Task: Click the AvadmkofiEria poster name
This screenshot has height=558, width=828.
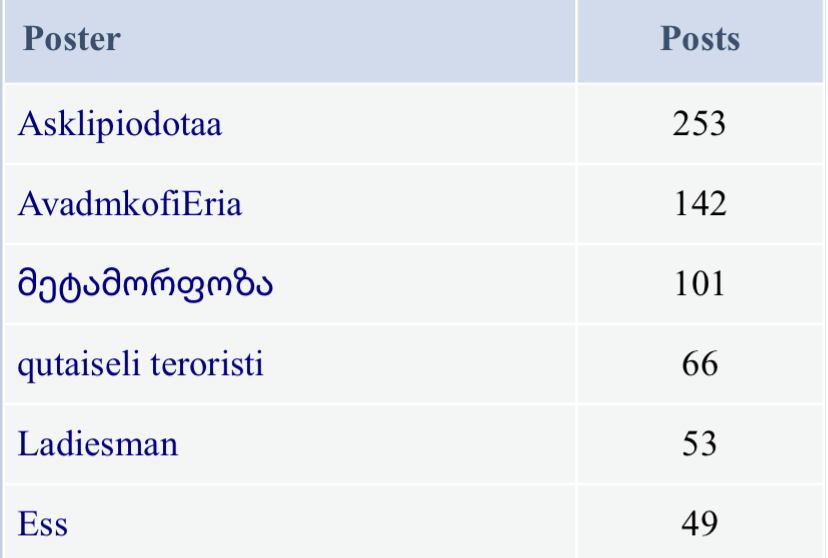Action: point(130,204)
